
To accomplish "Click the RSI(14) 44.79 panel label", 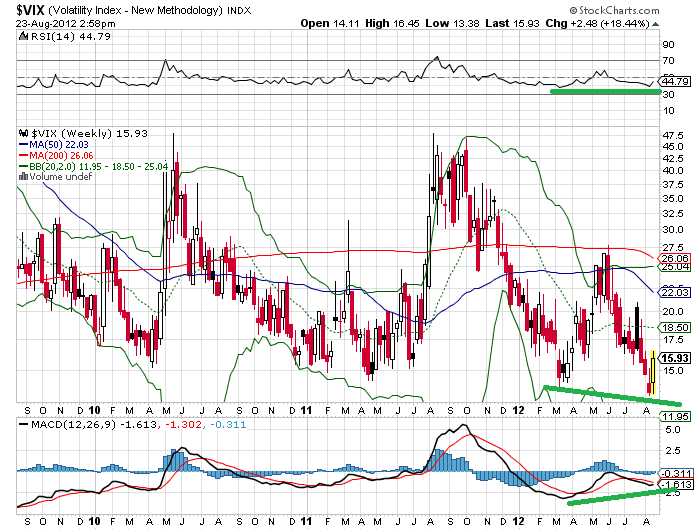I will coord(70,37).
